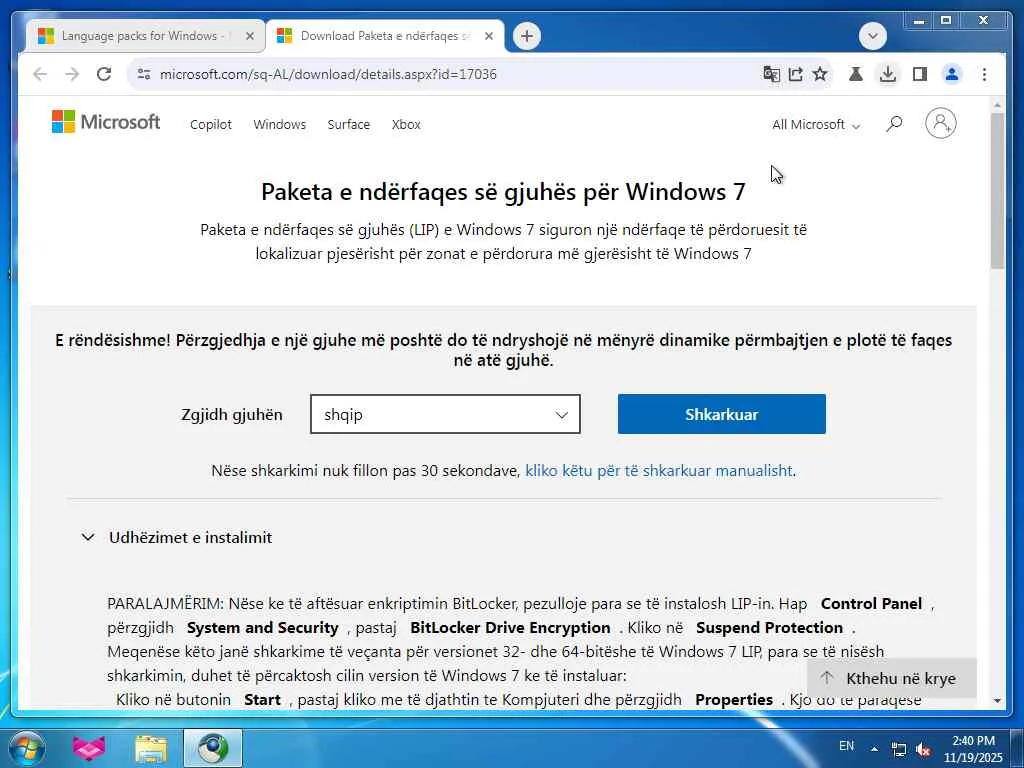Click the page heading Paketa e ndërfaqes

coord(503,192)
